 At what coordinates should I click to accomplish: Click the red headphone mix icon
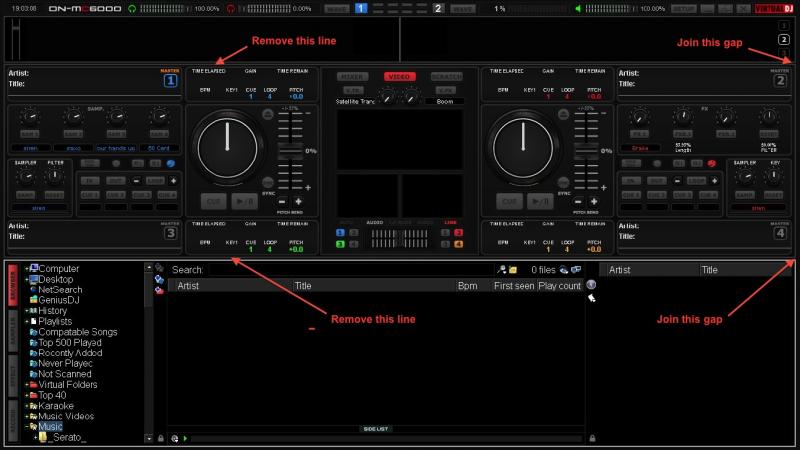point(231,9)
